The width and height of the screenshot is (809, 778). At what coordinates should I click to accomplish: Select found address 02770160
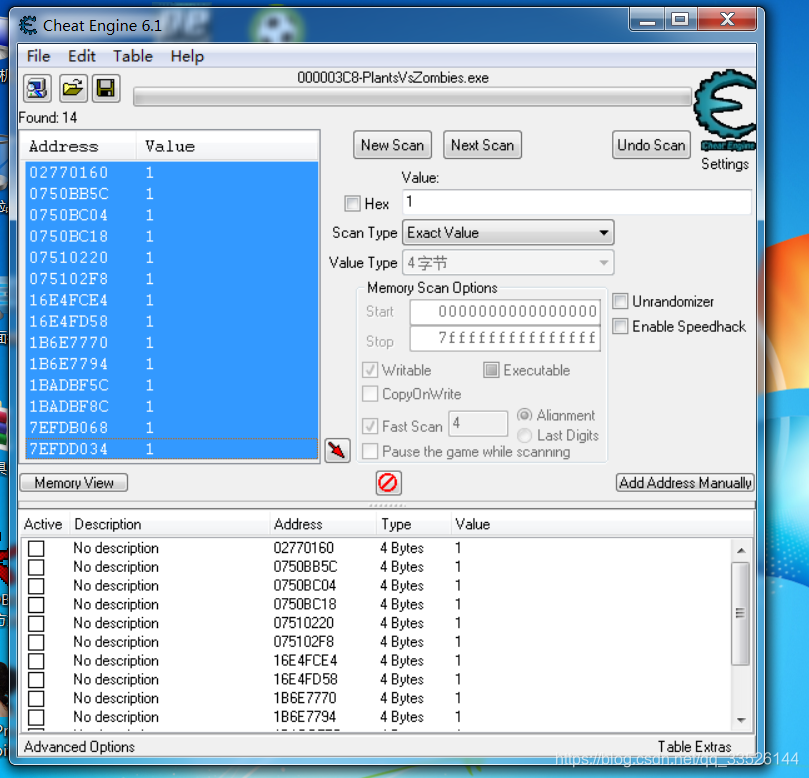click(171, 172)
